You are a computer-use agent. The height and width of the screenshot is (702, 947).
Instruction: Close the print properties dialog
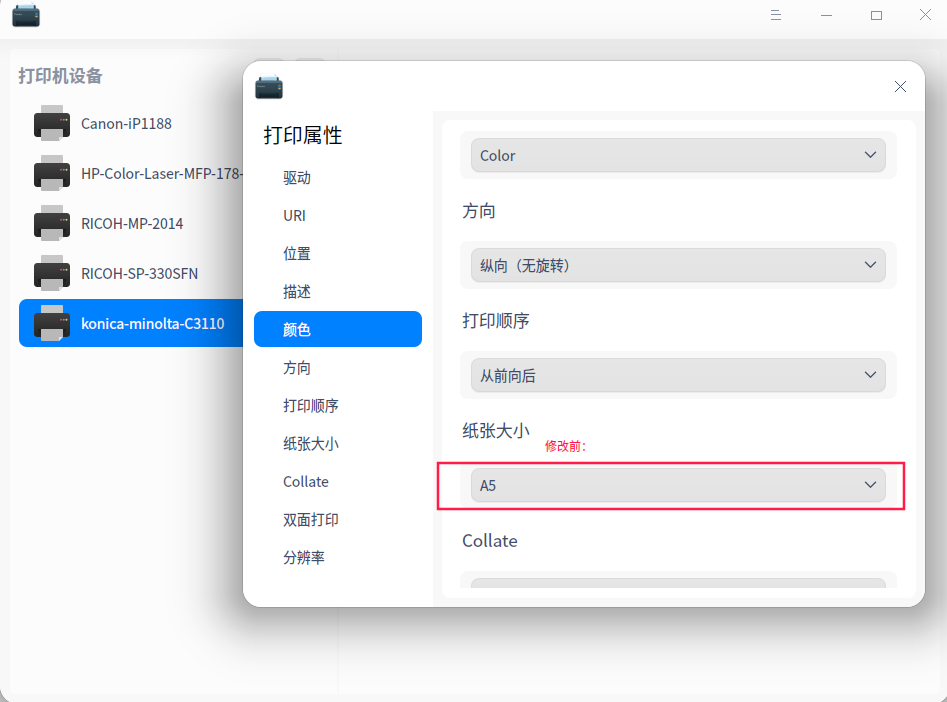coord(900,86)
